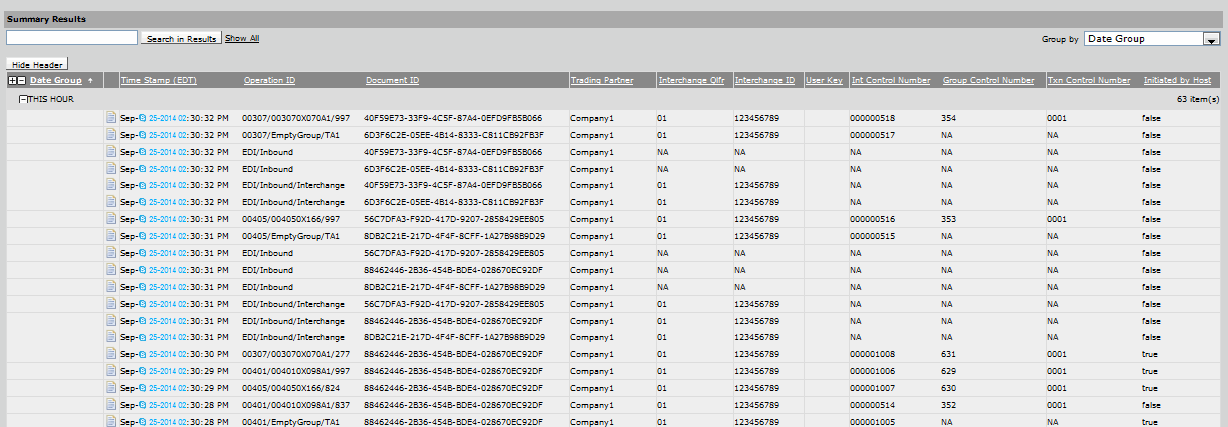
Task: Open document icon for EDI/Inbound 8DB2C21E row
Action: point(111,287)
